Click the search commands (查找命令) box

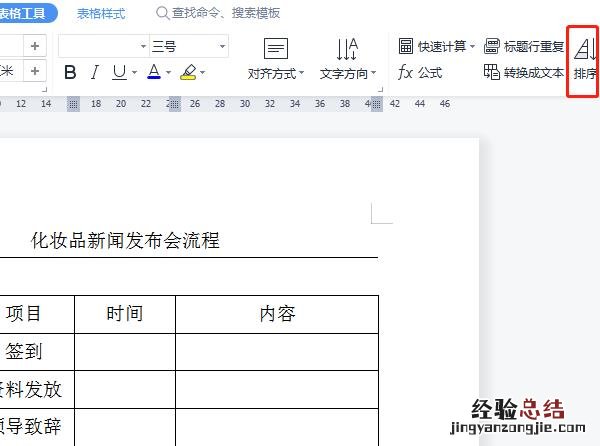[225, 14]
